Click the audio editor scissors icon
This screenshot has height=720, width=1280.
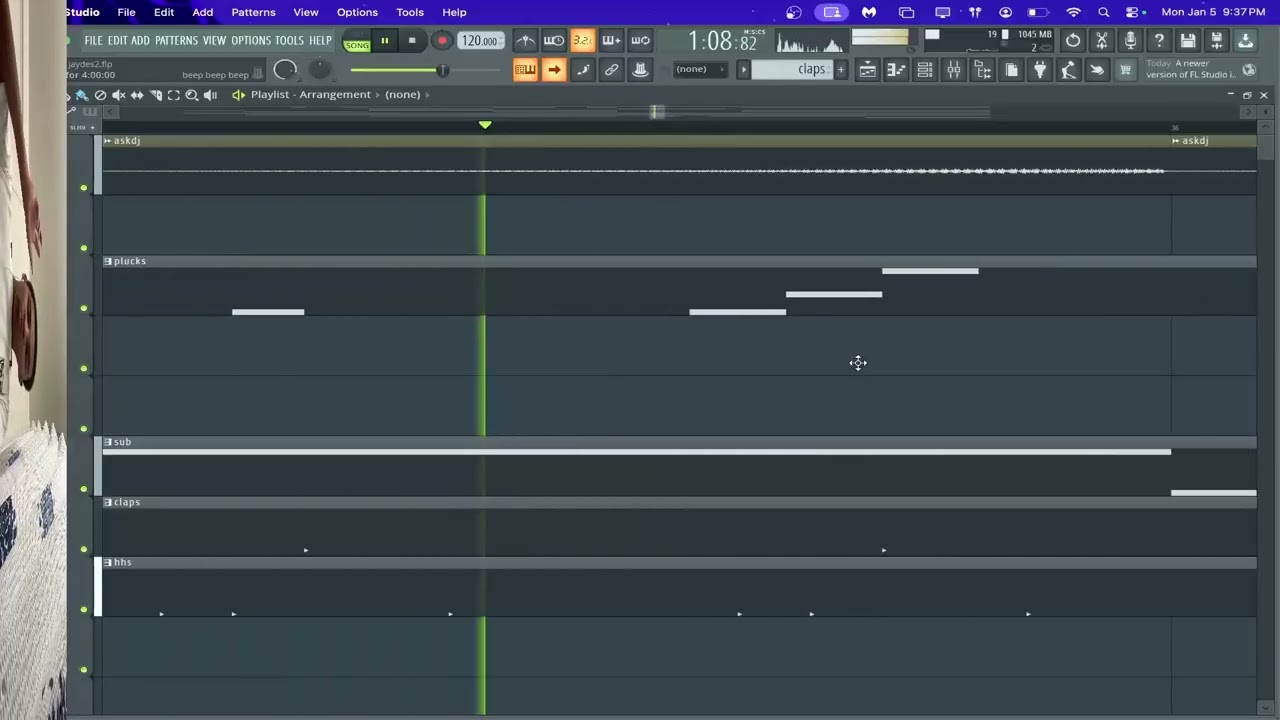point(1102,40)
